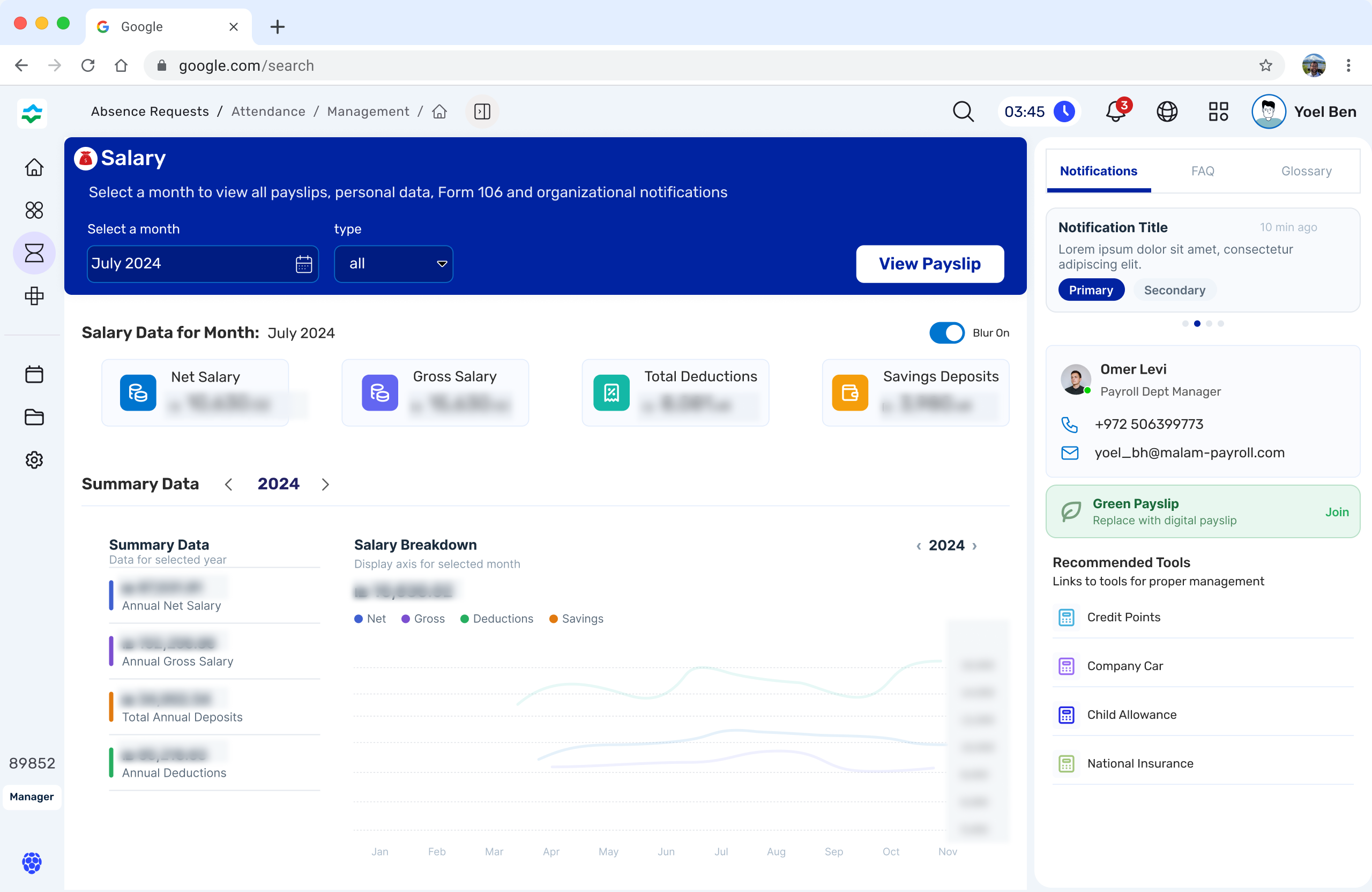
Task: Open Absence Requests breadcrumb
Action: pos(150,111)
